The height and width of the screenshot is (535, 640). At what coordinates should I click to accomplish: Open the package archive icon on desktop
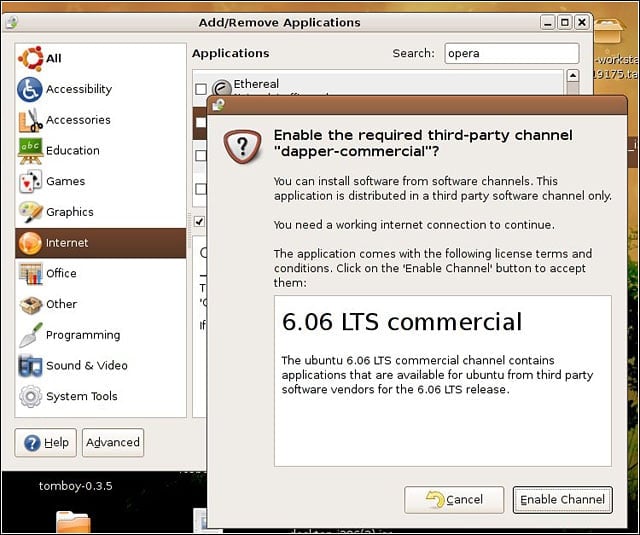(x=609, y=31)
